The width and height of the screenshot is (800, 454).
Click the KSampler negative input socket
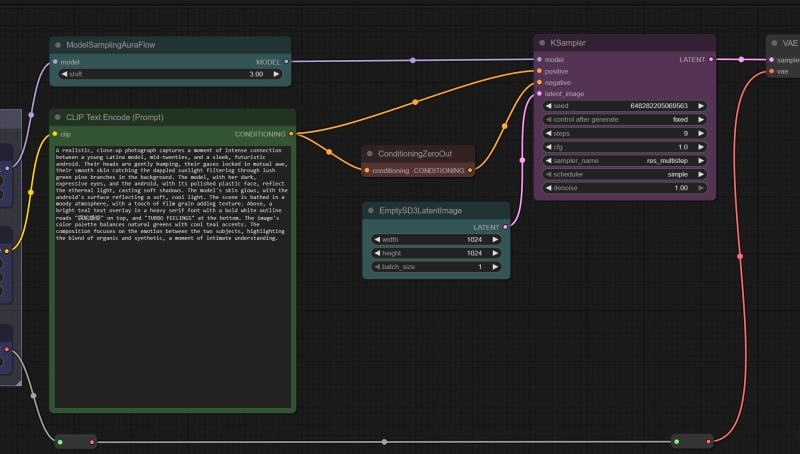(x=539, y=82)
